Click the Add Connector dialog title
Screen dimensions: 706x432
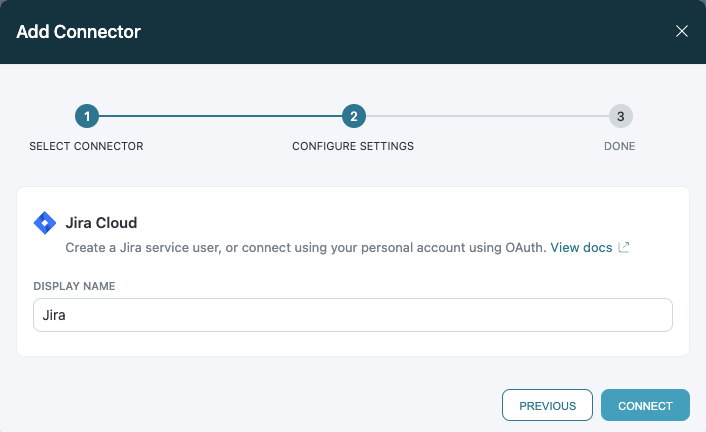pos(78,32)
